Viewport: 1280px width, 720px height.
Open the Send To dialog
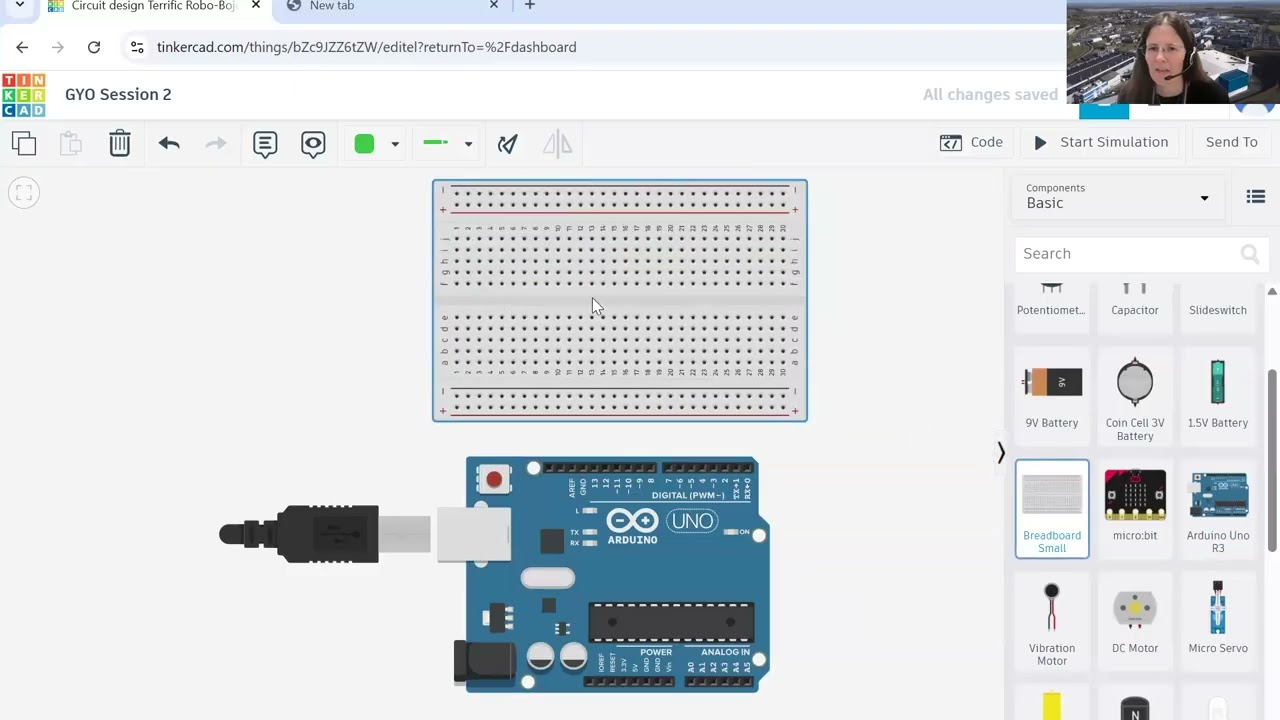click(x=1232, y=142)
